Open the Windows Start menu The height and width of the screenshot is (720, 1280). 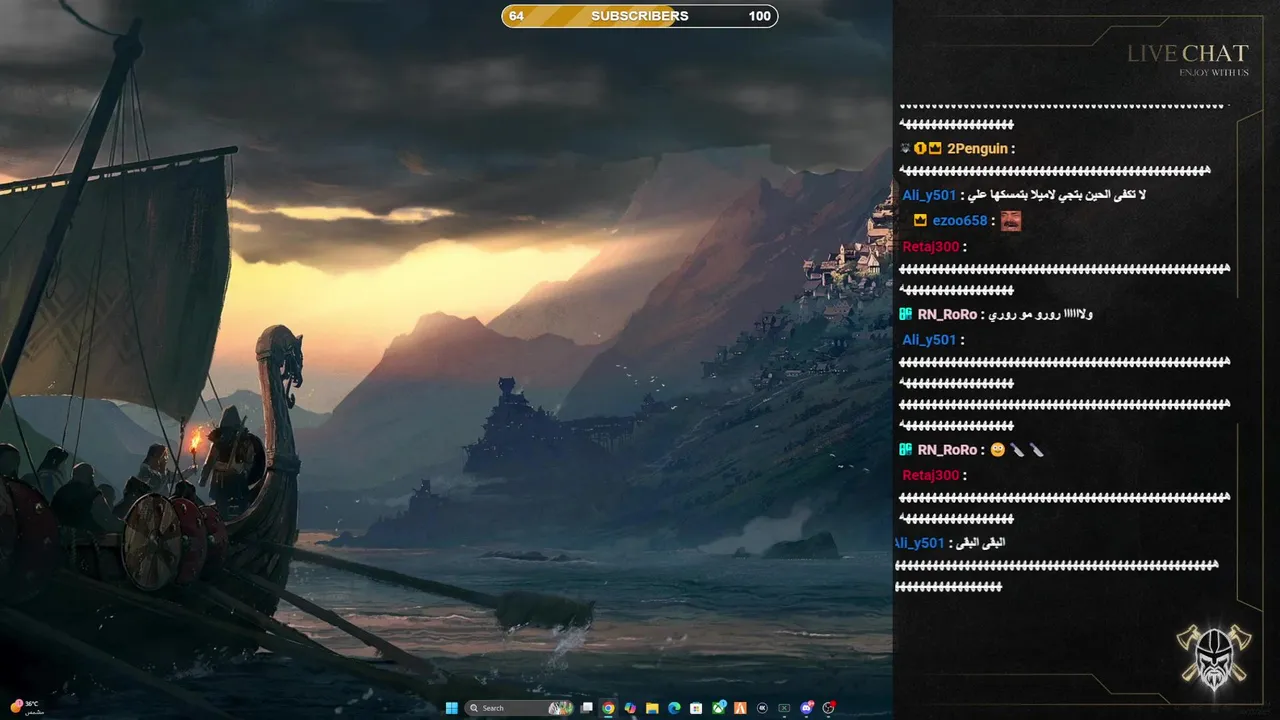pos(452,708)
